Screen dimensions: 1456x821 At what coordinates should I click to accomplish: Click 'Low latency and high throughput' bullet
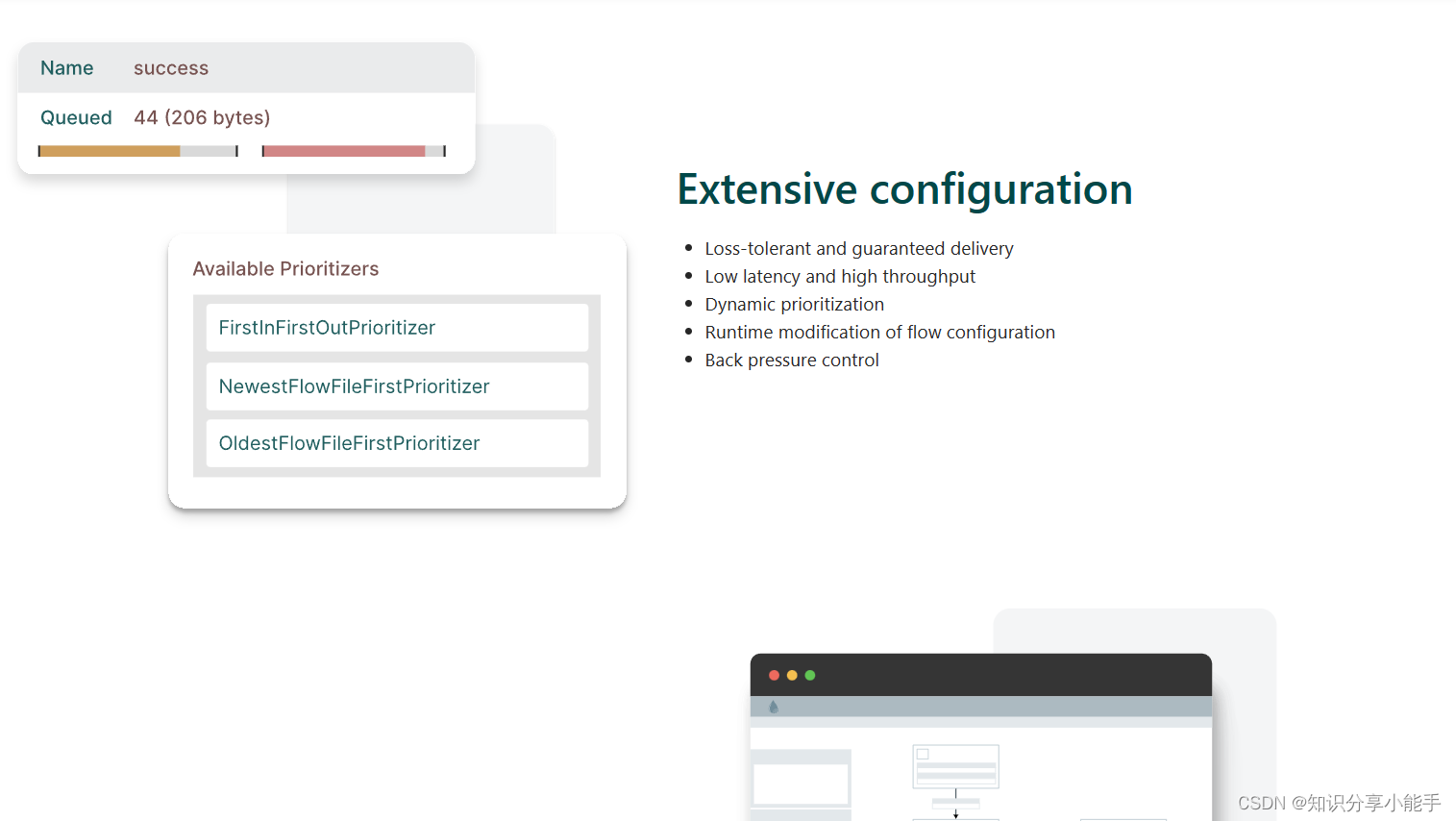coord(840,277)
